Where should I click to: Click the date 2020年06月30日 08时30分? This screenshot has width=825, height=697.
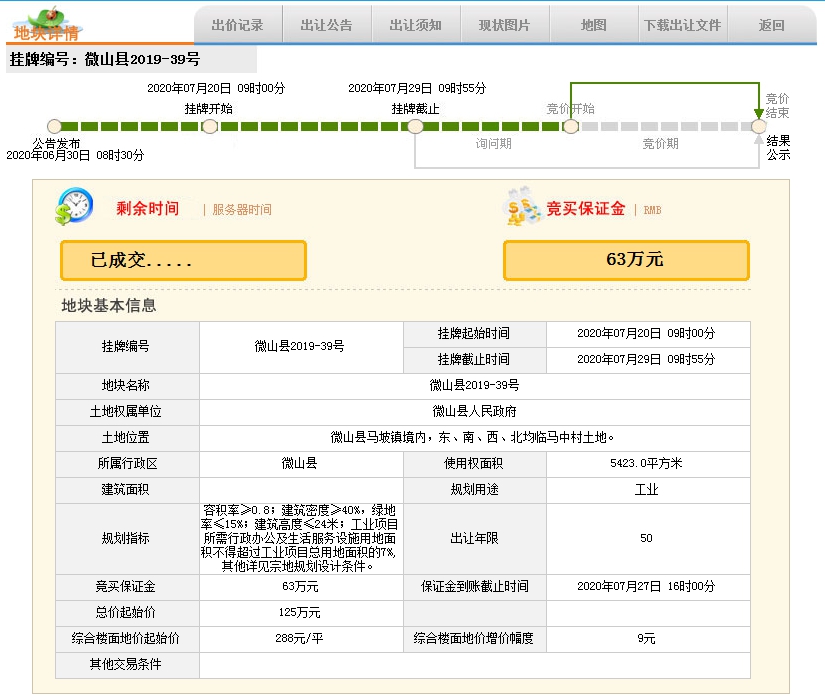click(x=75, y=155)
